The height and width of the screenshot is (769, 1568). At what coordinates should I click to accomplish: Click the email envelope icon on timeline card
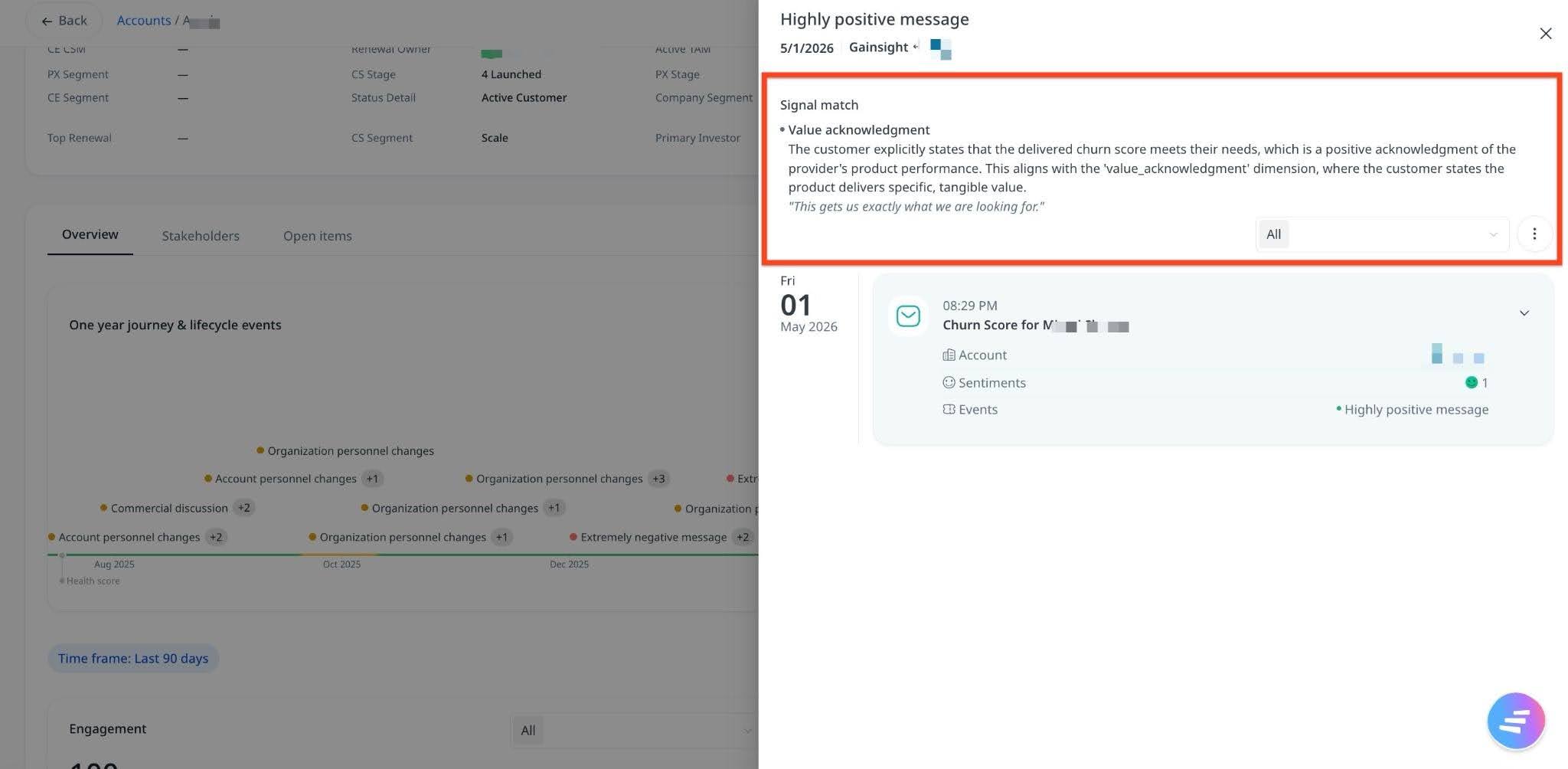coord(908,316)
